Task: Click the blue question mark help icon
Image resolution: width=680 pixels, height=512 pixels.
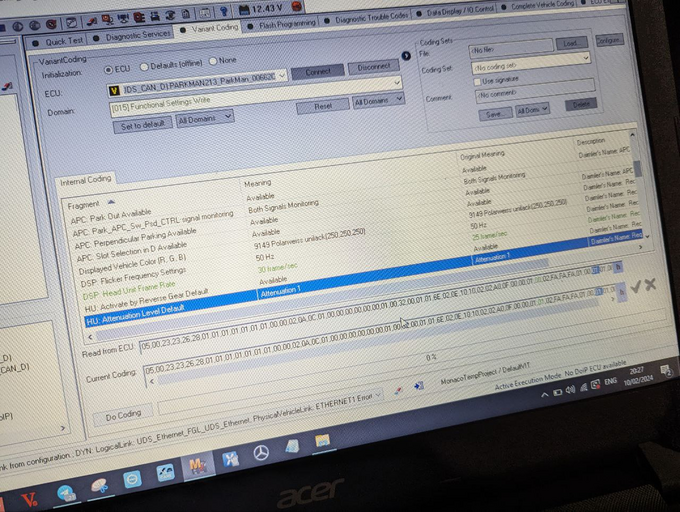Action: (x=224, y=12)
